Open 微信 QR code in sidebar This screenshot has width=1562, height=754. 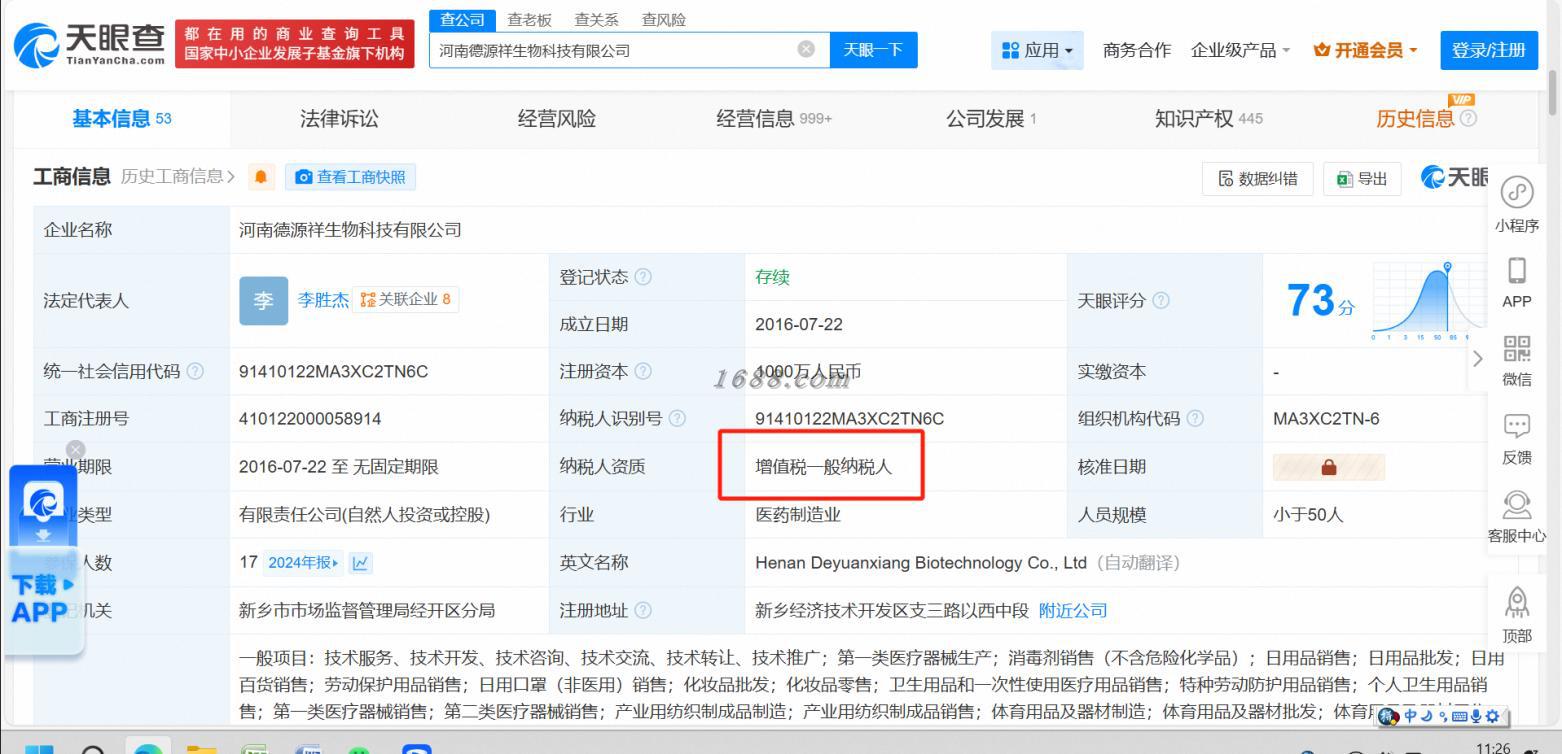click(1517, 361)
